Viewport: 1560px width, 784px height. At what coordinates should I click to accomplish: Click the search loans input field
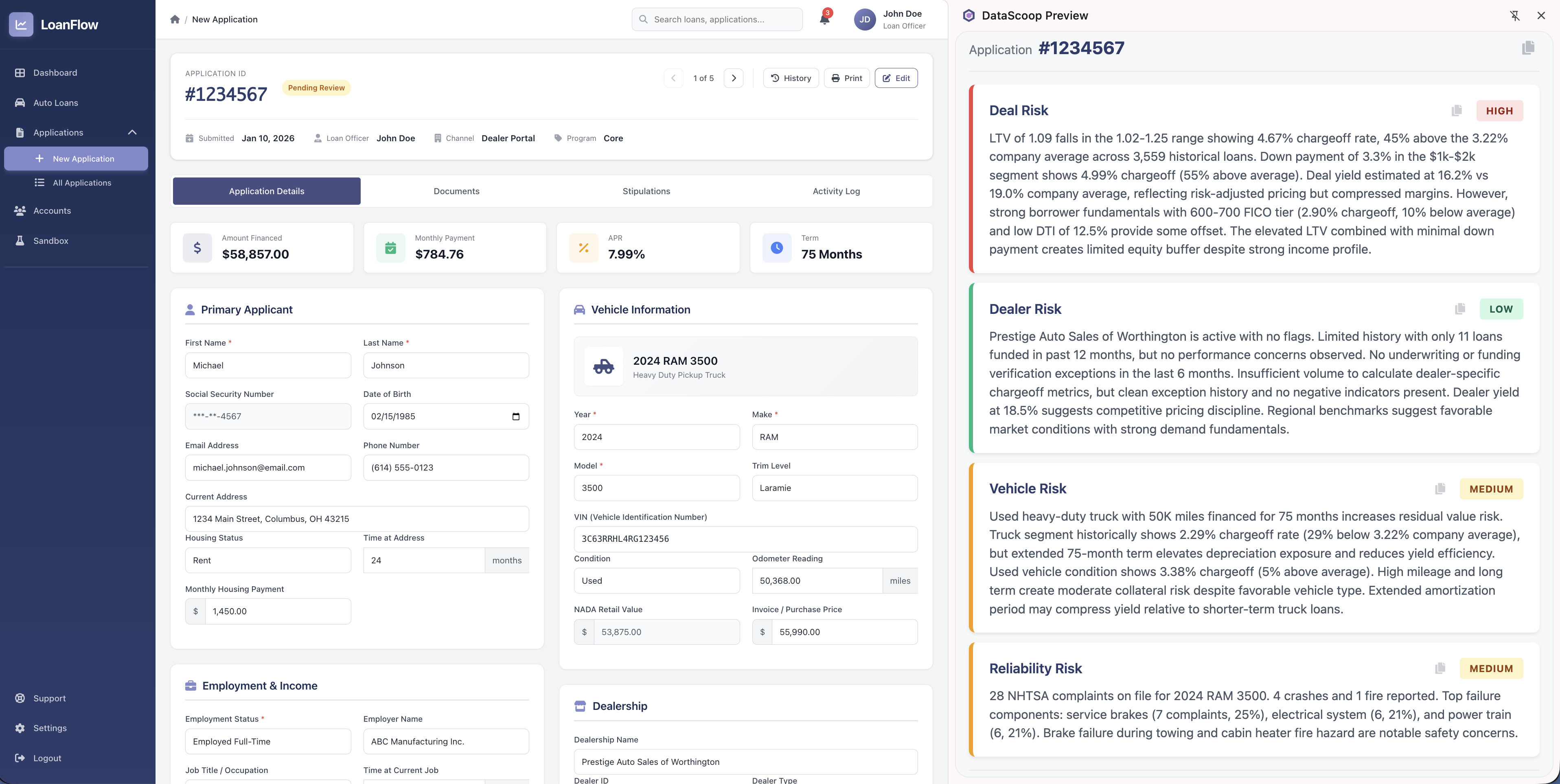point(717,20)
